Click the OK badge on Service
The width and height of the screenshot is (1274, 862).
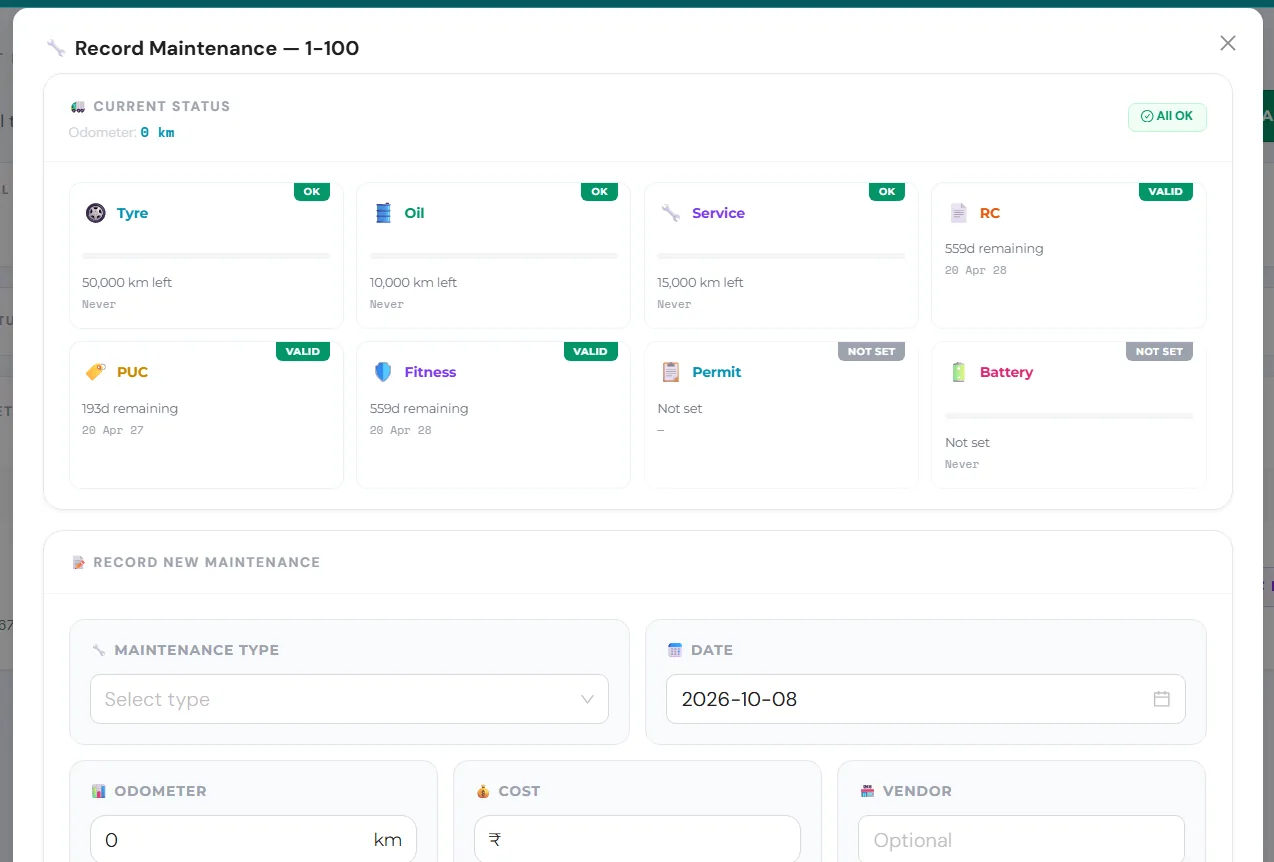pos(887,192)
